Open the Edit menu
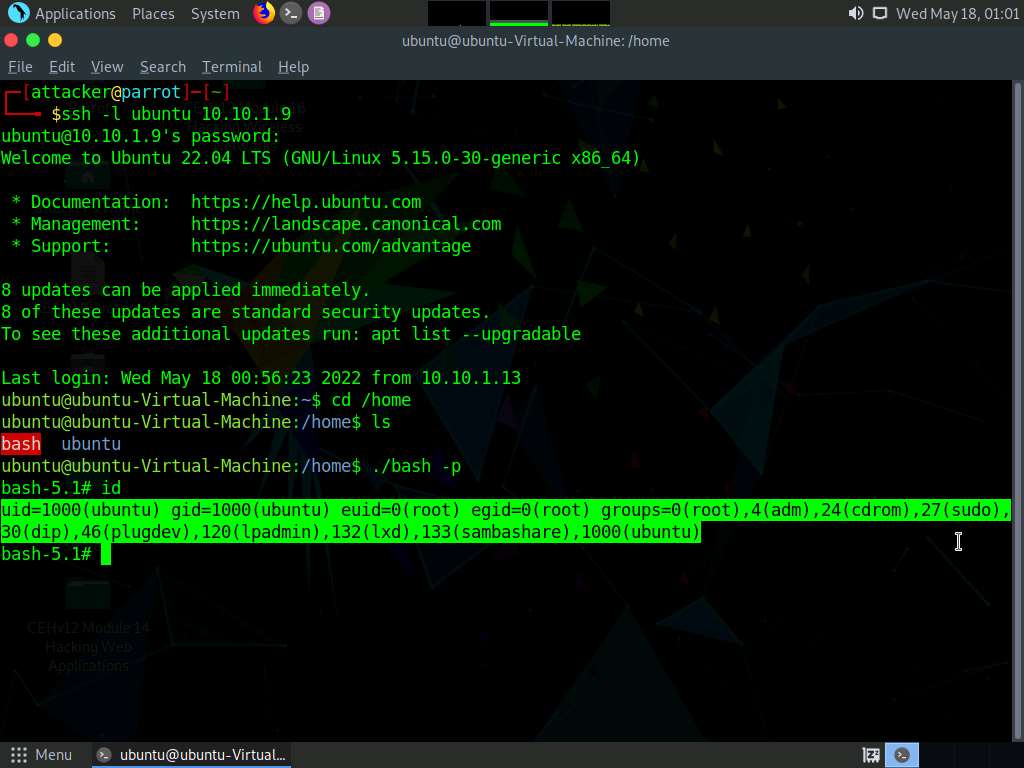The image size is (1024, 768). (62, 67)
